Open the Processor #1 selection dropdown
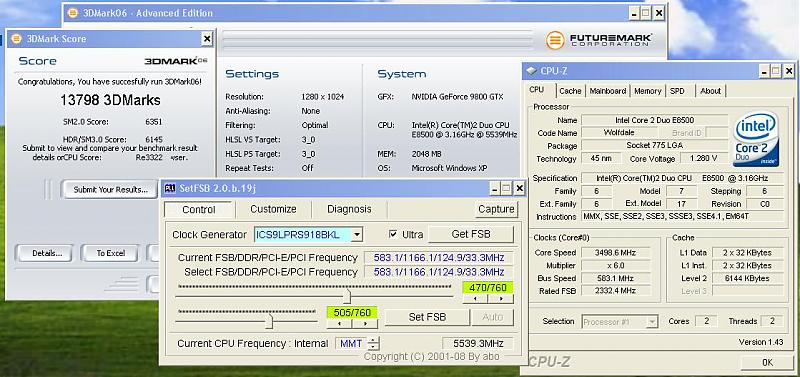This screenshot has height=377, width=800. click(652, 322)
